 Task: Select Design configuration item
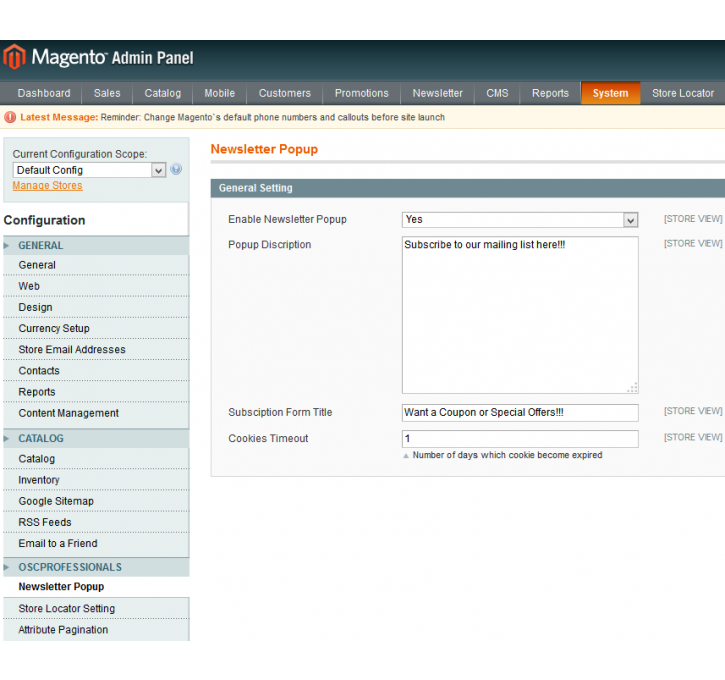96,307
